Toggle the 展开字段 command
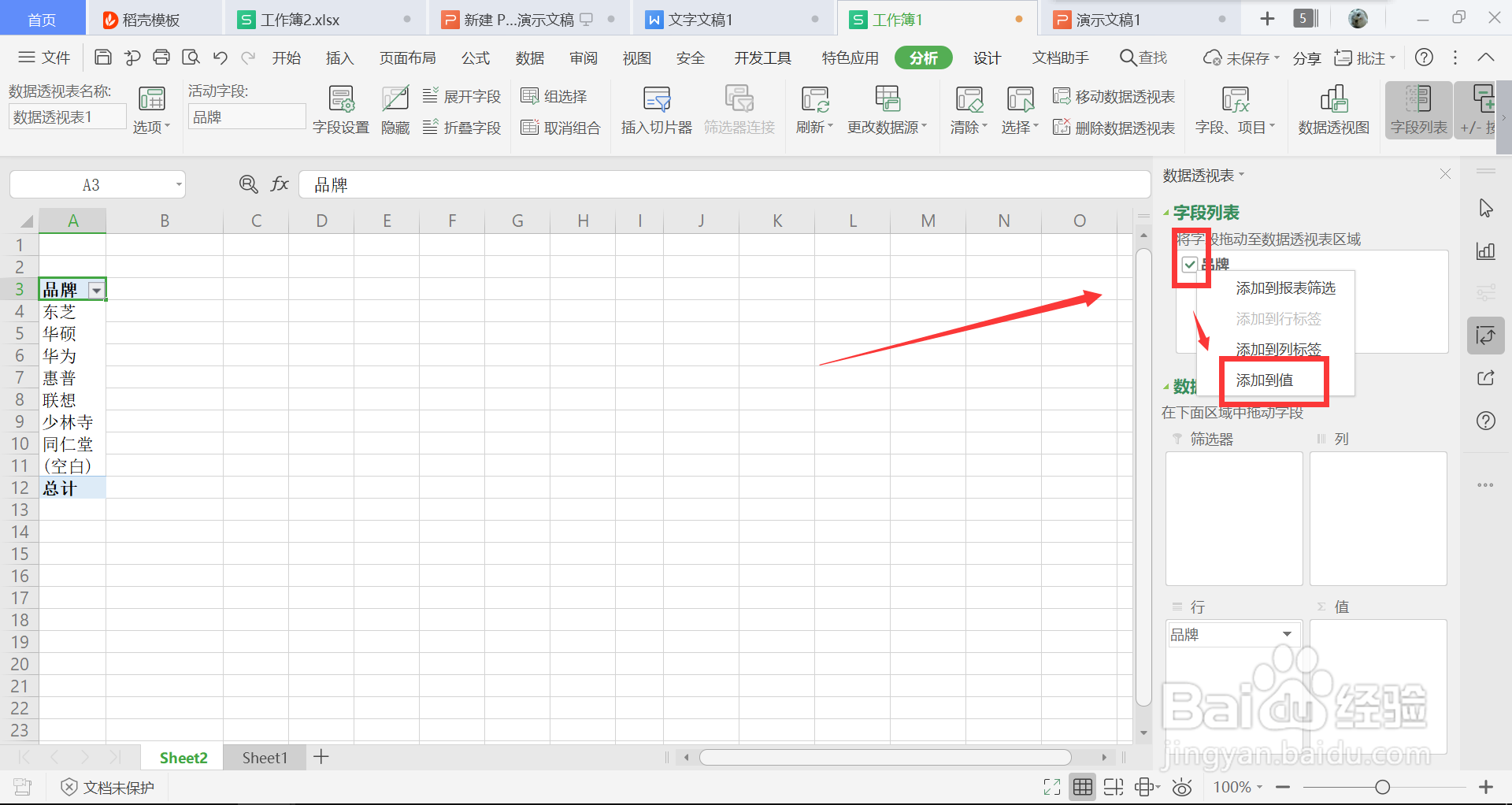 [x=462, y=95]
